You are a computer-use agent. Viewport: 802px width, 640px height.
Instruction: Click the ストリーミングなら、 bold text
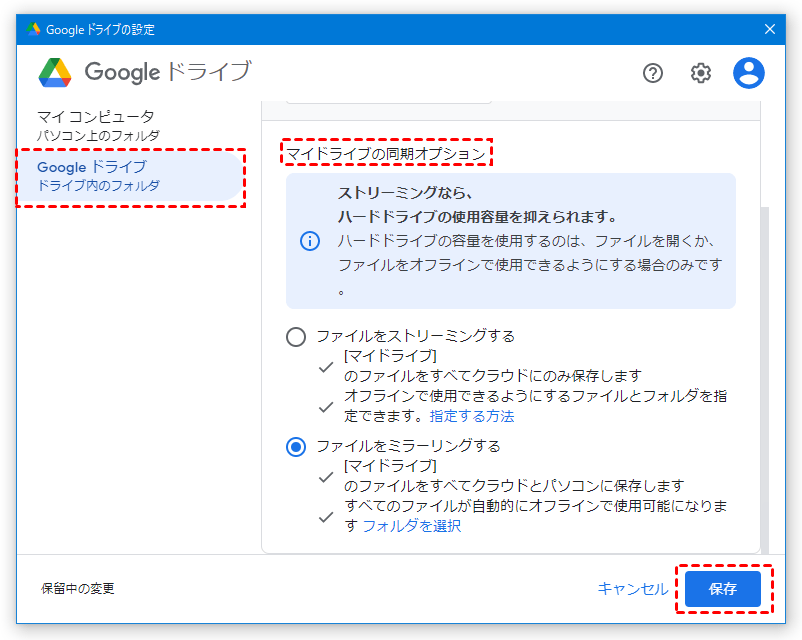click(405, 193)
